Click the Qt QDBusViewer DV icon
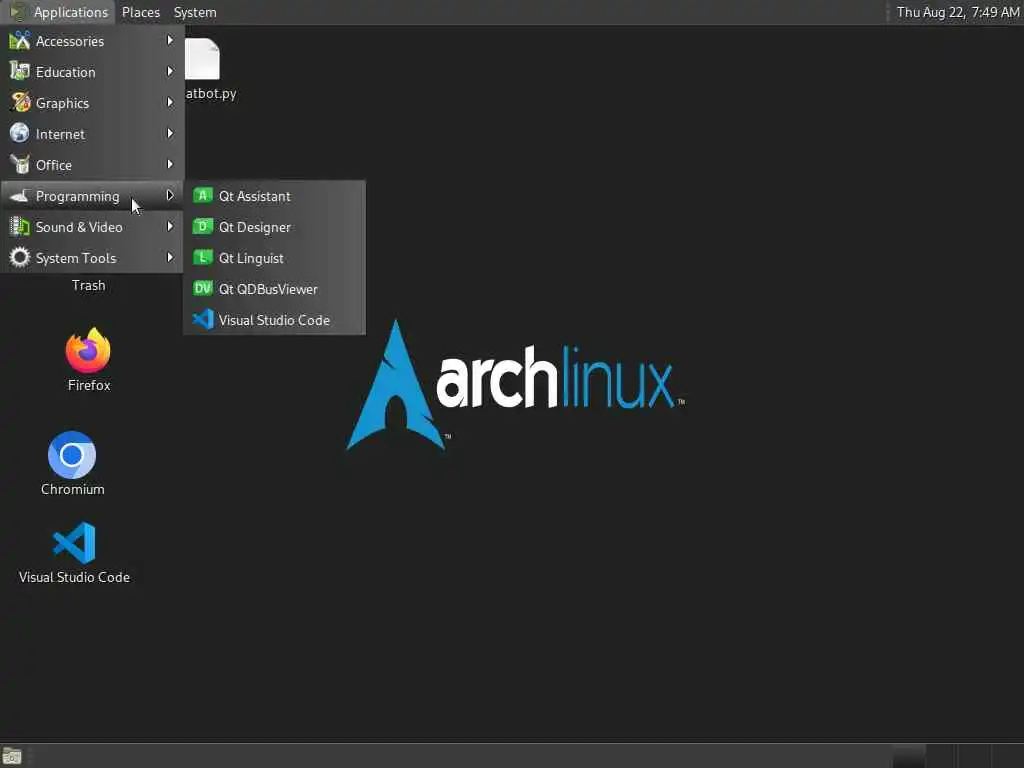The width and height of the screenshot is (1024, 768). pos(202,289)
